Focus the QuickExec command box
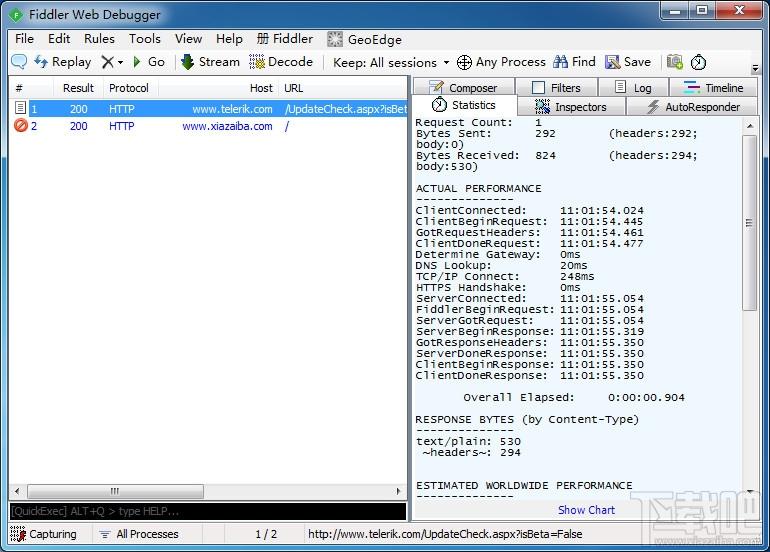Viewport: 770px width, 552px height. point(208,511)
